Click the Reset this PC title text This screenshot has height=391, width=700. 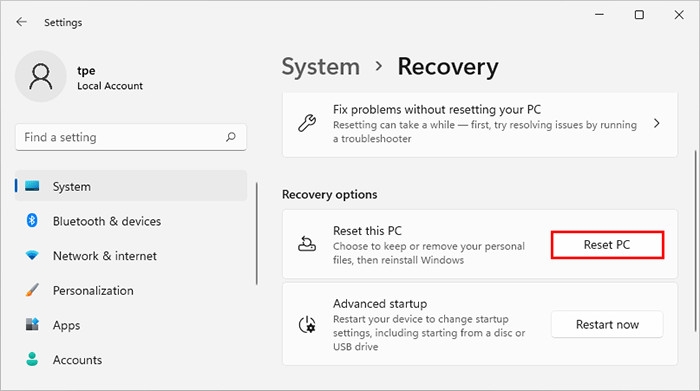pos(367,231)
